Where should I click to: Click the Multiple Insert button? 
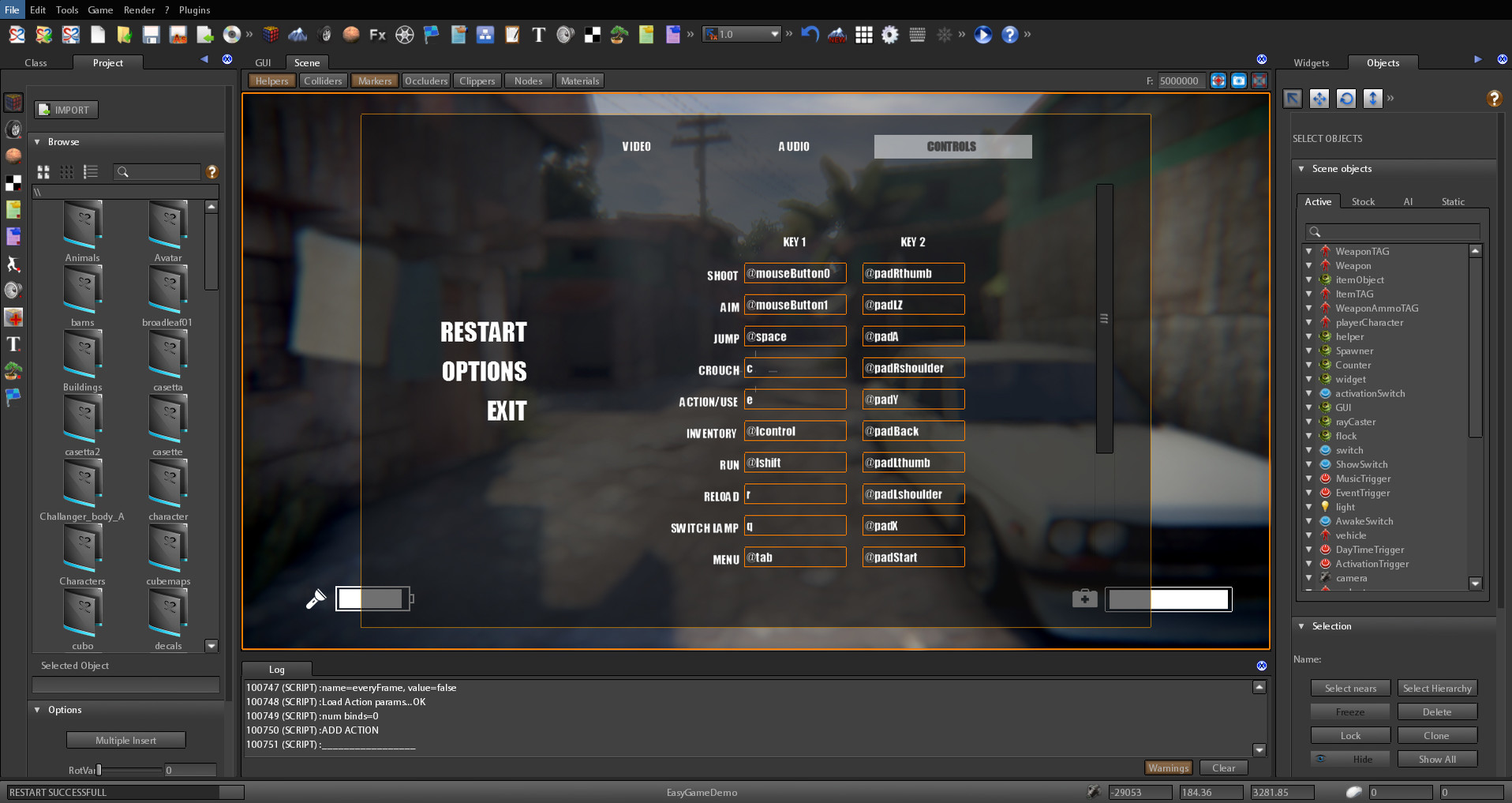[125, 740]
